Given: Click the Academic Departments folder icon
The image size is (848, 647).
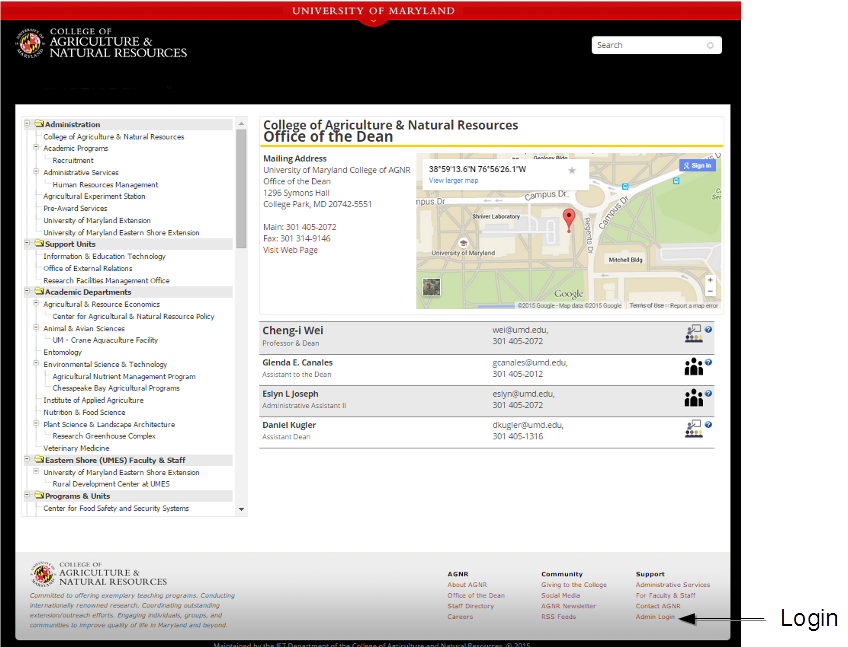Looking at the screenshot, I should [x=39, y=292].
